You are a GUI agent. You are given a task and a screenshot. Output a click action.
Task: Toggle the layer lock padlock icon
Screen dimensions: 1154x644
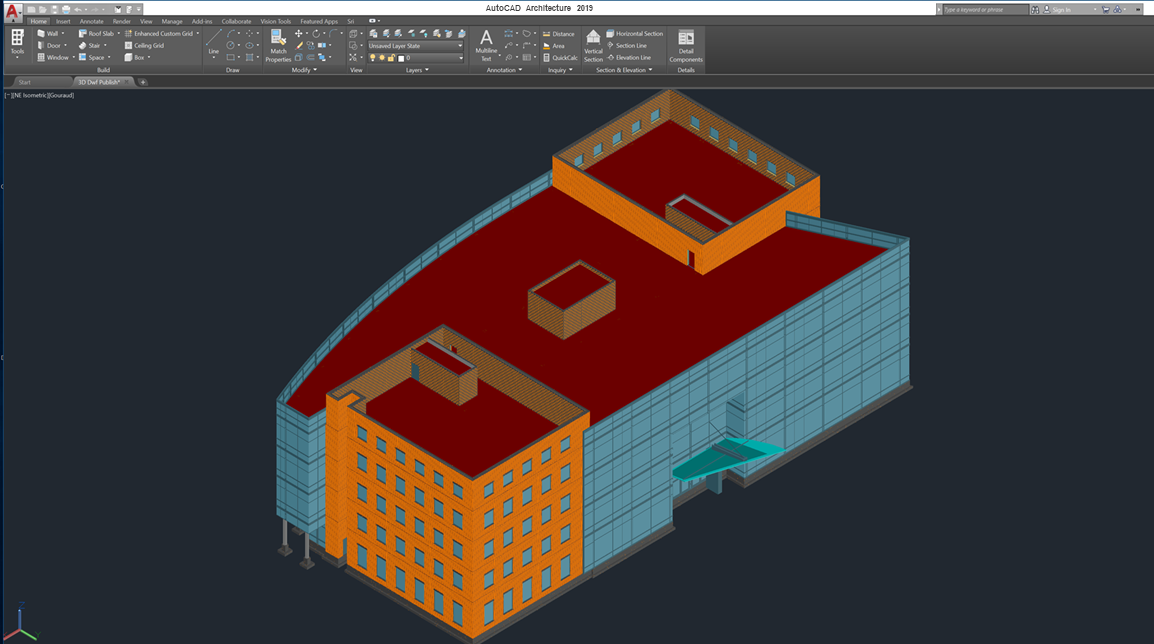391,58
